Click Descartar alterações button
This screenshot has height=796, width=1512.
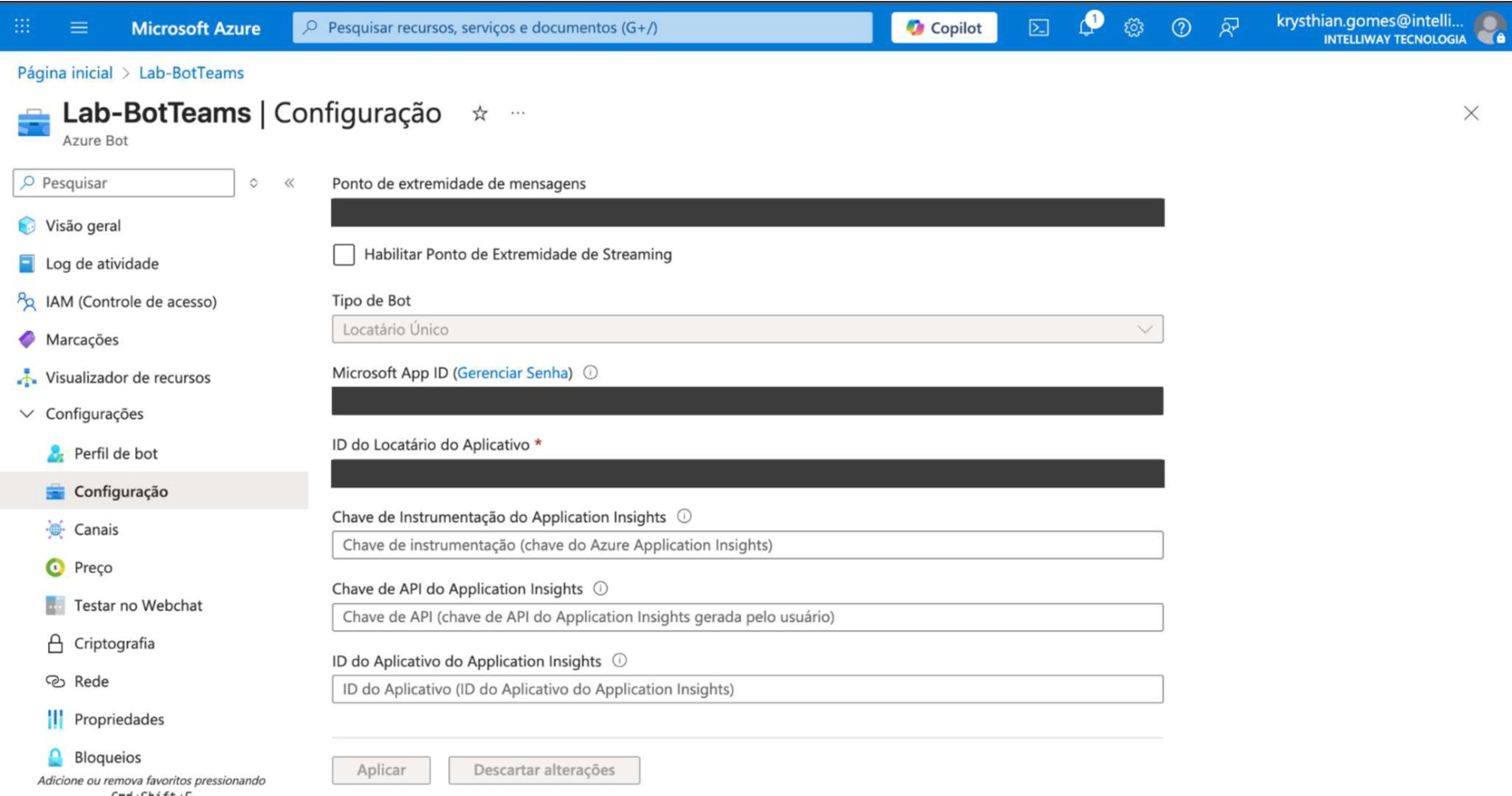(x=544, y=770)
